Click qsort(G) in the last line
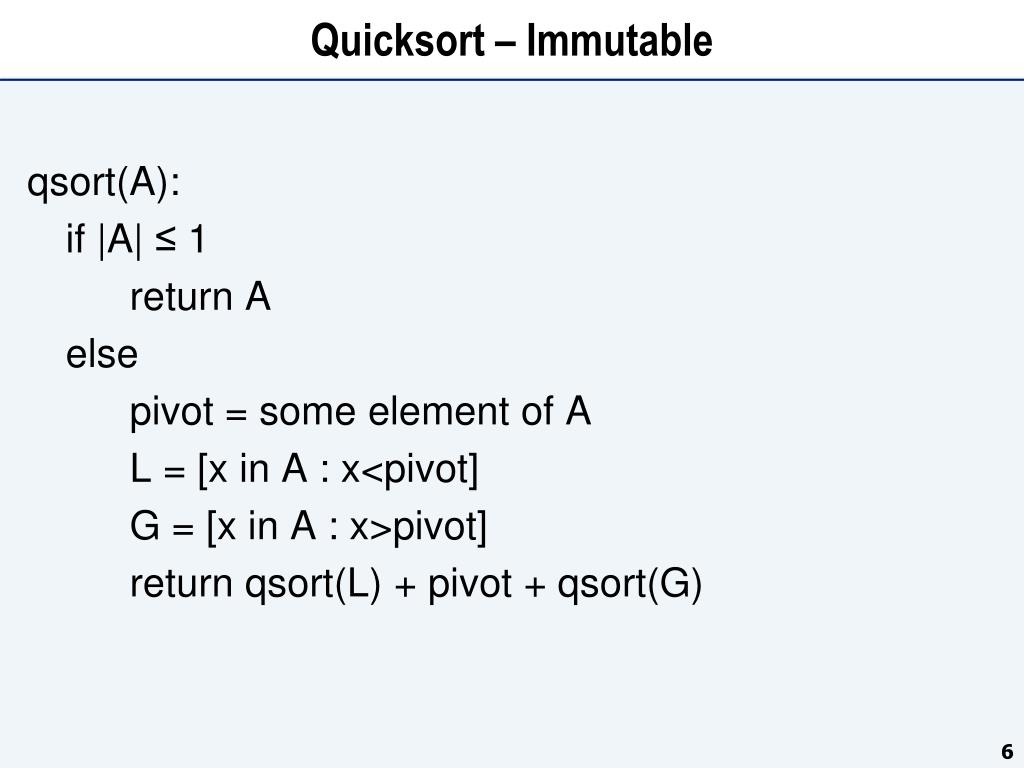Viewport: 1024px width, 768px height. coord(630,584)
